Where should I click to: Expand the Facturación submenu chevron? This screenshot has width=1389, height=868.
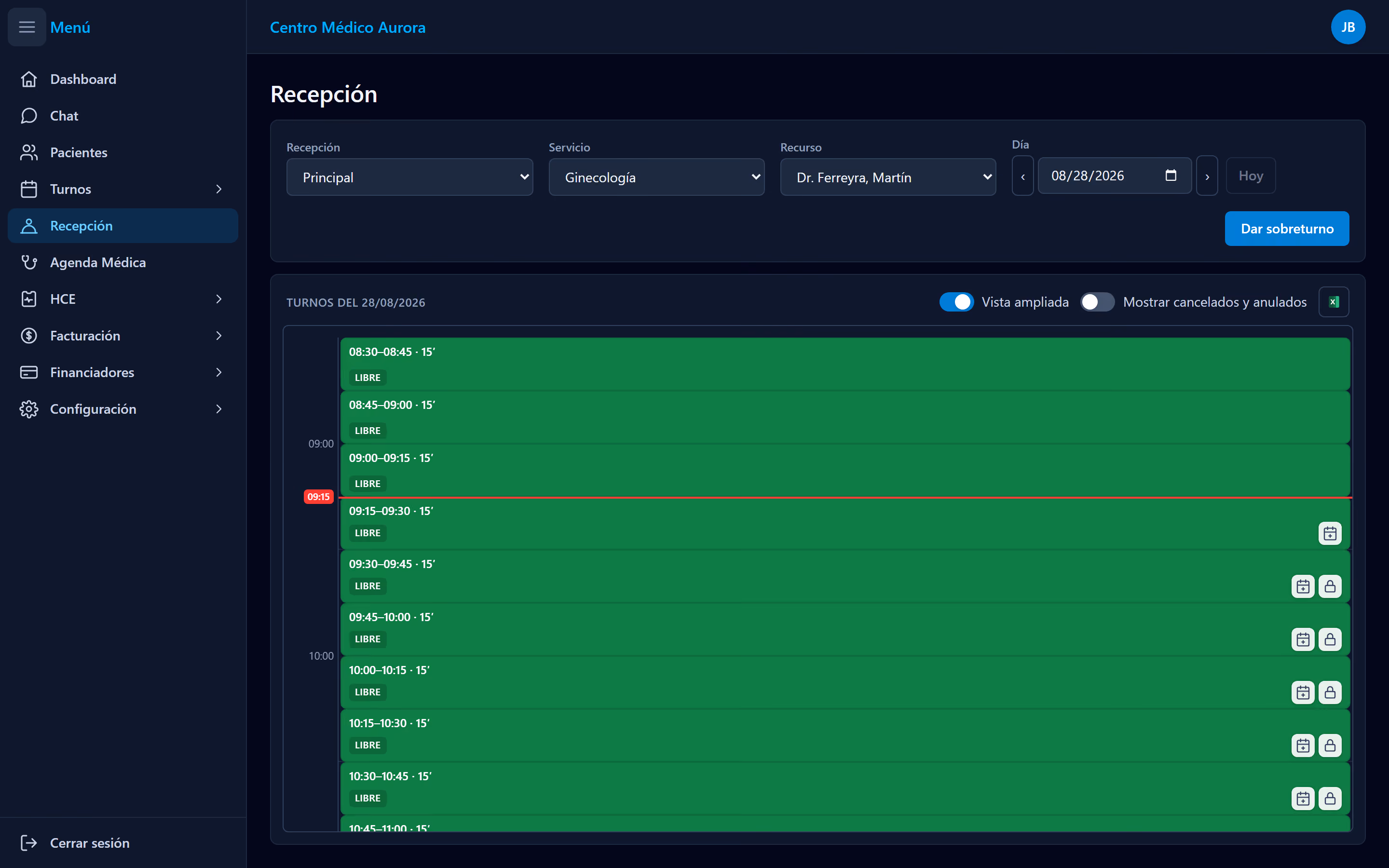[218, 336]
